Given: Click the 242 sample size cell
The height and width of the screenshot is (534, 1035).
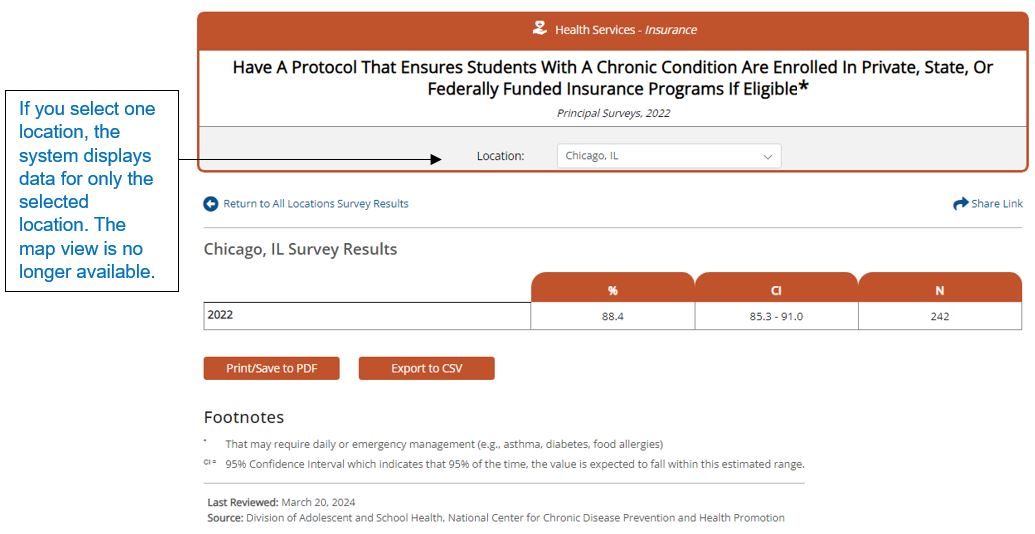Looking at the screenshot, I should [940, 316].
